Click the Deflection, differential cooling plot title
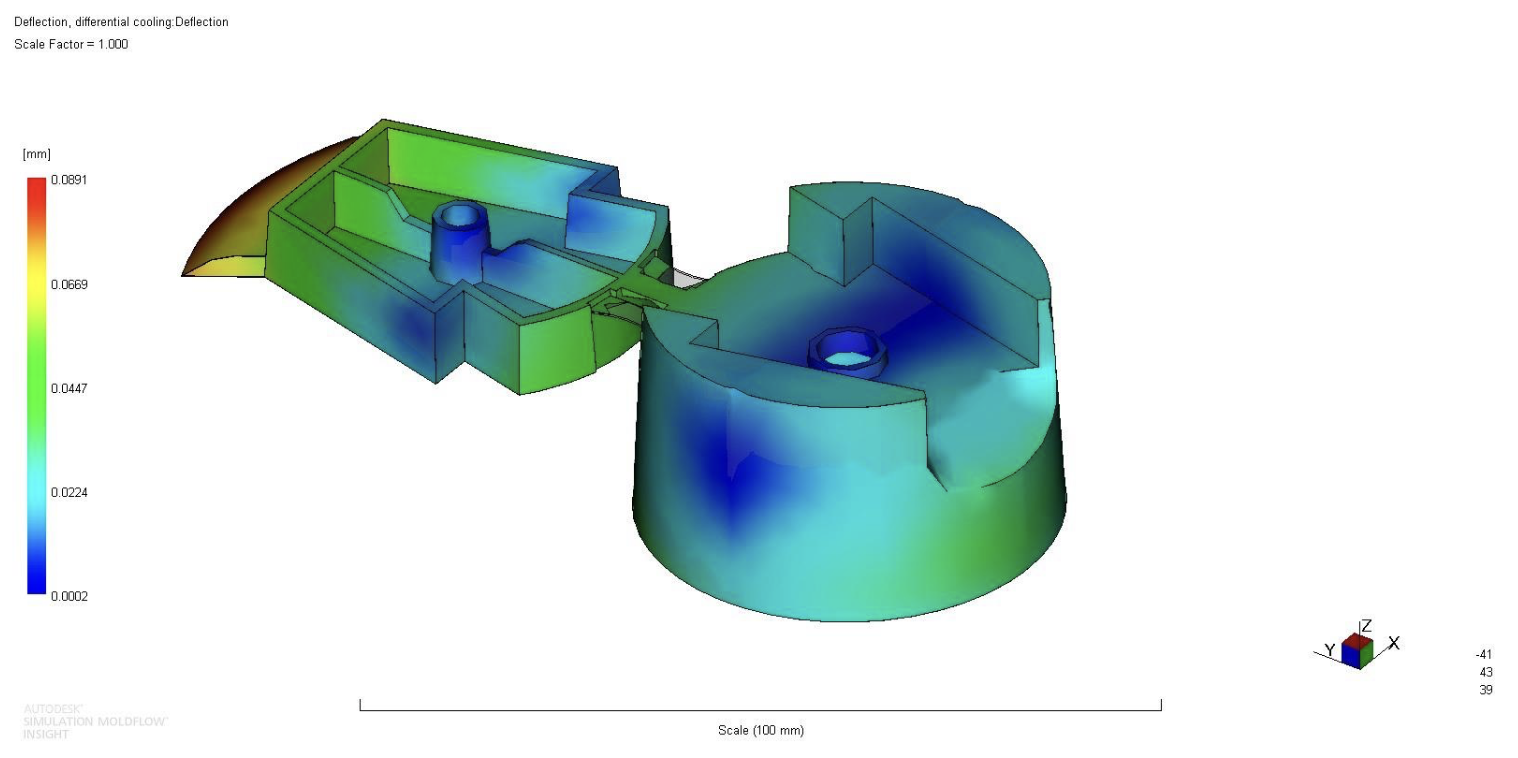The height and width of the screenshot is (758, 1518). click(121, 22)
